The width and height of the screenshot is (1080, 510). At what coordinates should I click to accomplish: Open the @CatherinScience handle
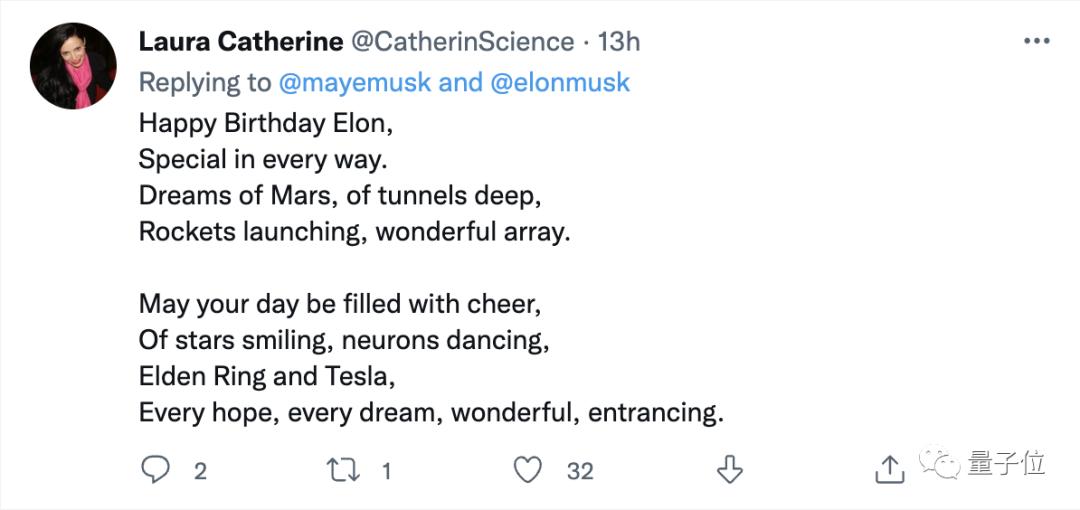pos(460,42)
